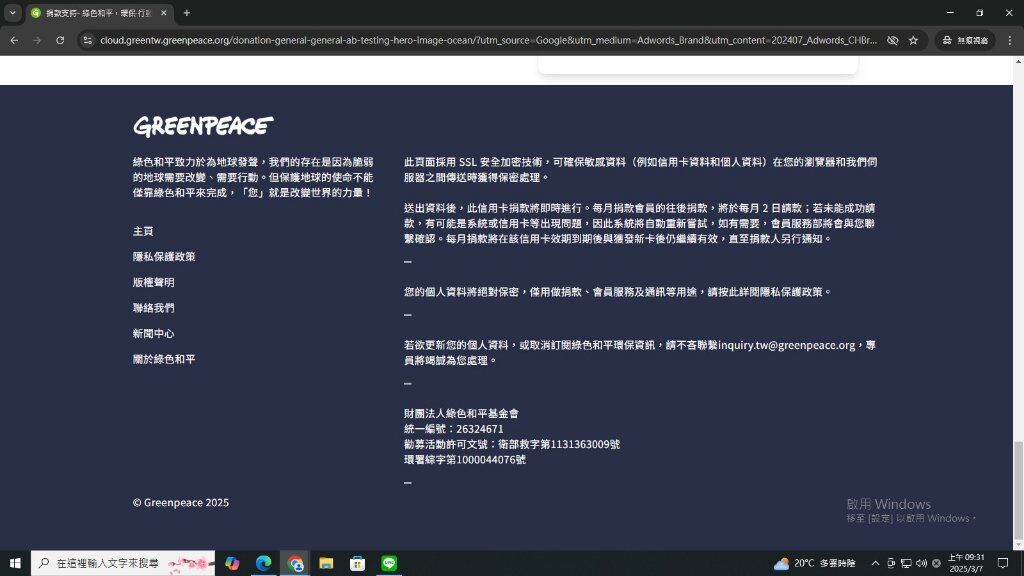Viewport: 1024px width, 576px height.
Task: Open the incognito mode indicator button
Action: (x=965, y=40)
